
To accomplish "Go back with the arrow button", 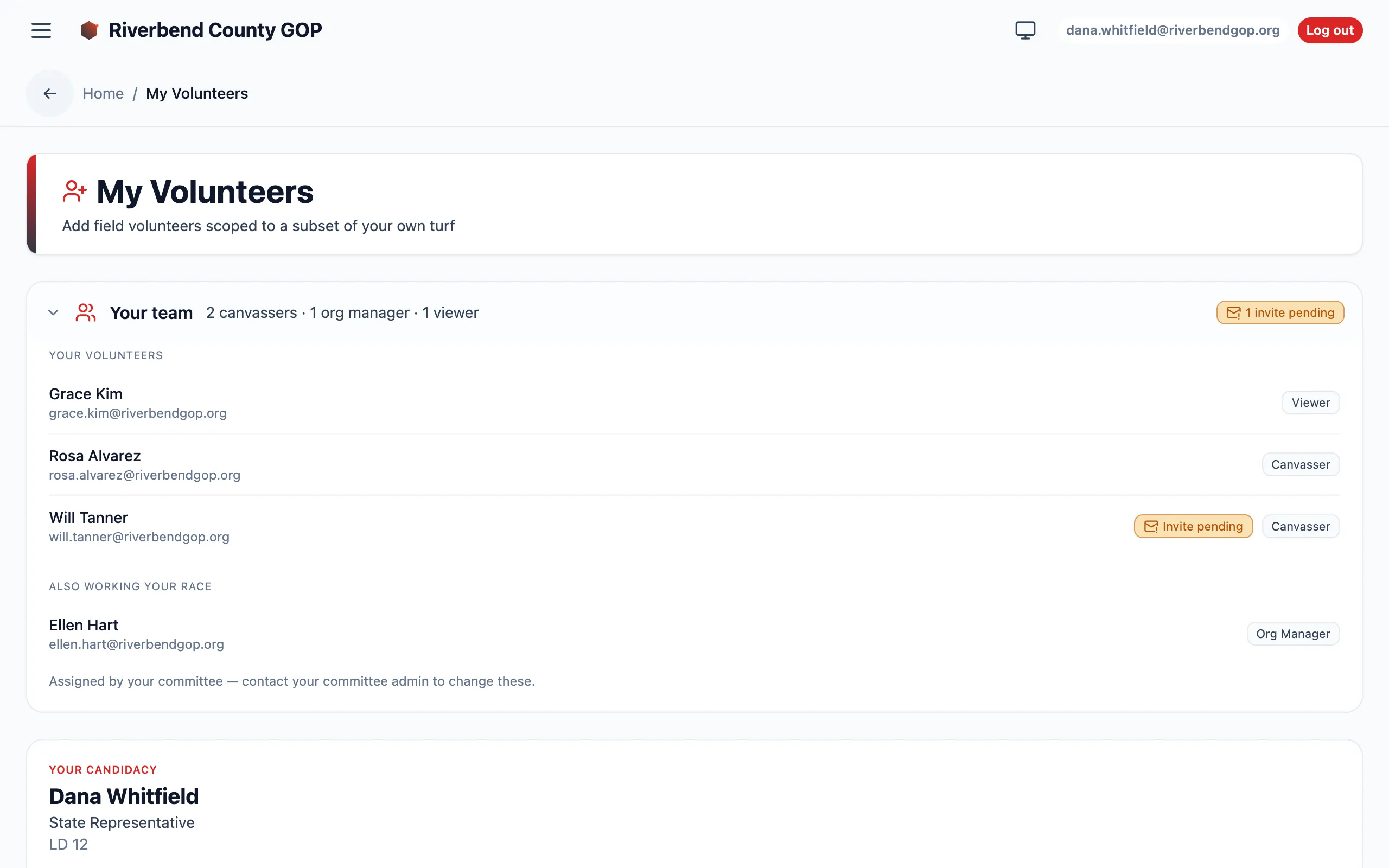I will 50,93.
